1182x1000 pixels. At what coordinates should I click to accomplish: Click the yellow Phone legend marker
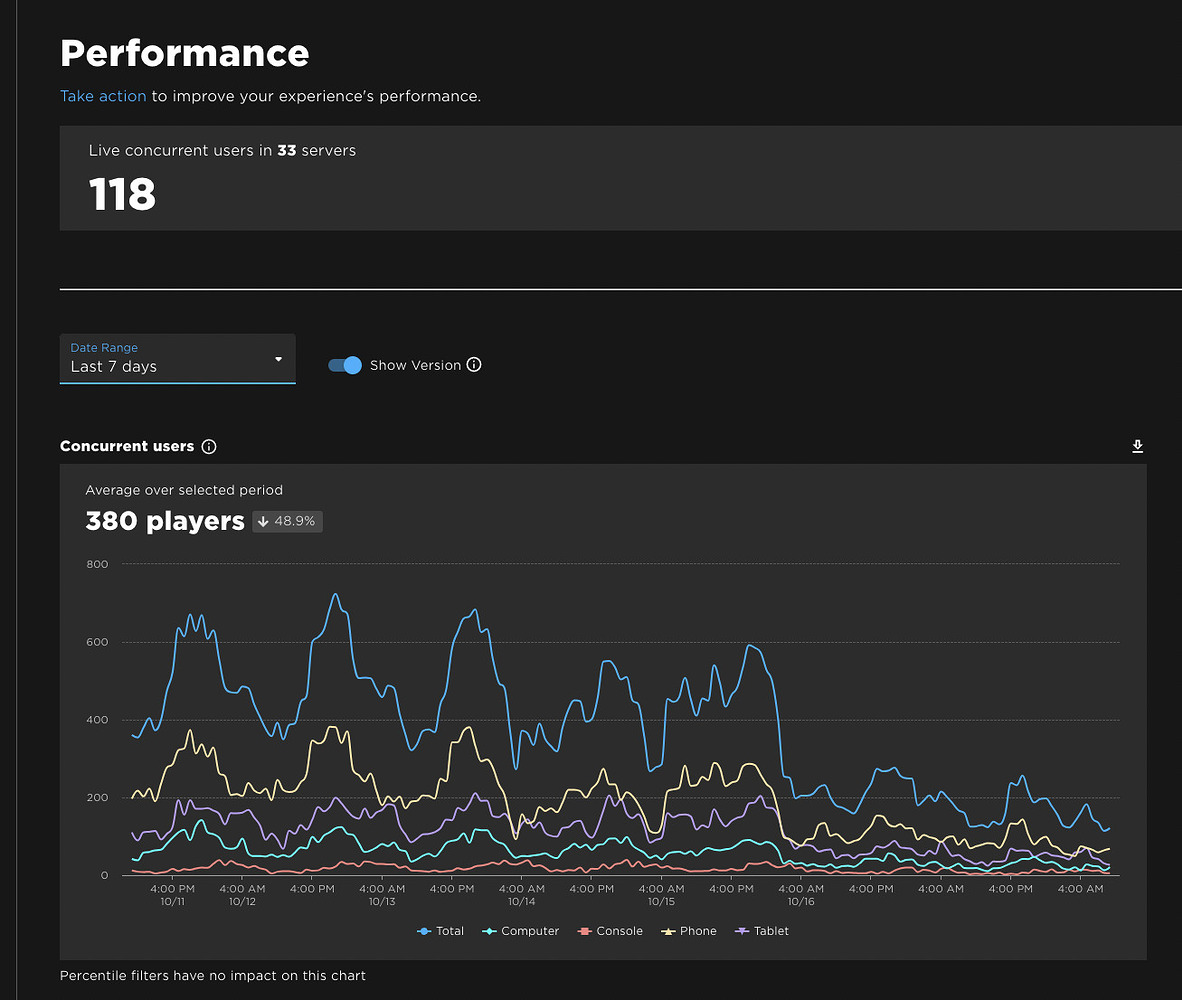point(666,930)
